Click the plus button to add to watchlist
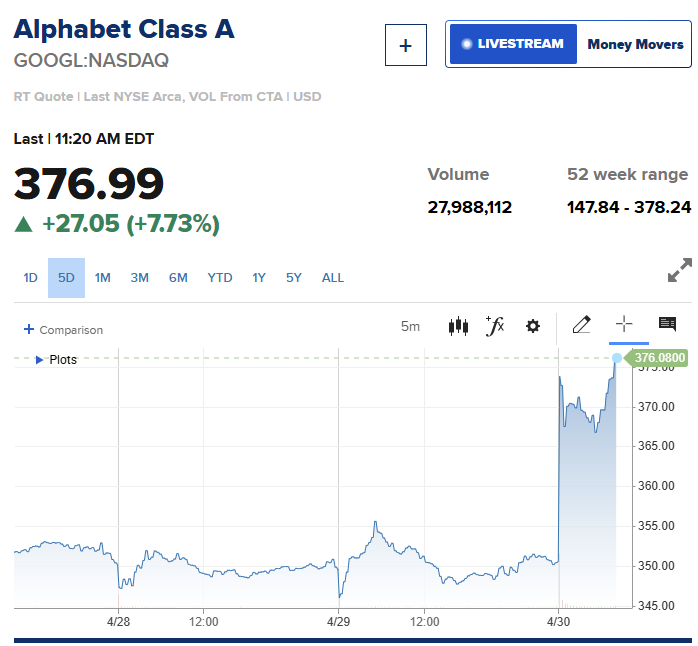 405,45
